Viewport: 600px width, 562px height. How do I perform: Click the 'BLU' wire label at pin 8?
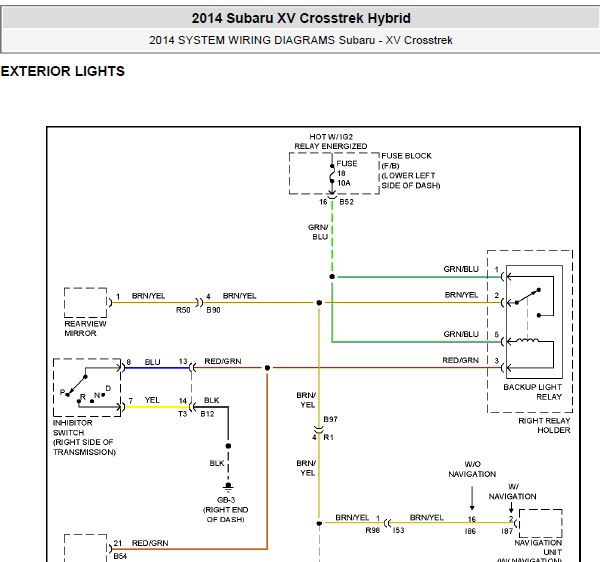click(x=152, y=362)
